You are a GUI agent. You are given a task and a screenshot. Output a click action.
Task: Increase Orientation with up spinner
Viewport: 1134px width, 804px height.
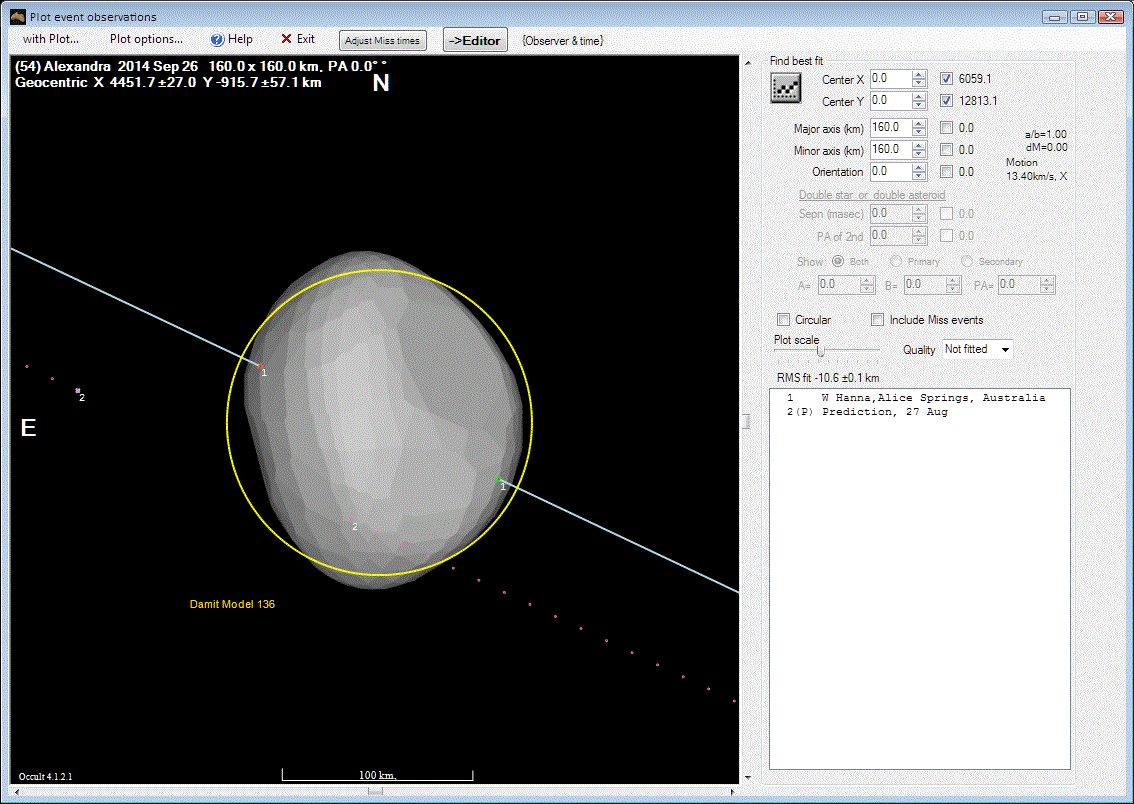click(918, 167)
